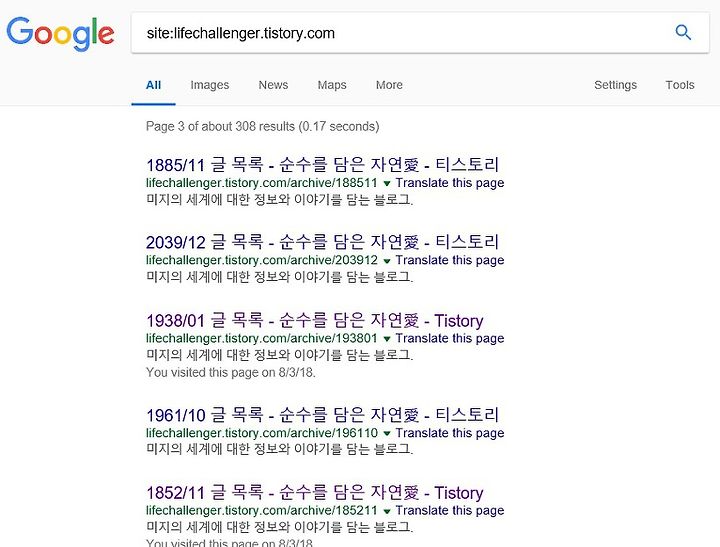The width and height of the screenshot is (720, 547).
Task: Open the 1852/11 result title link
Action: [x=315, y=492]
